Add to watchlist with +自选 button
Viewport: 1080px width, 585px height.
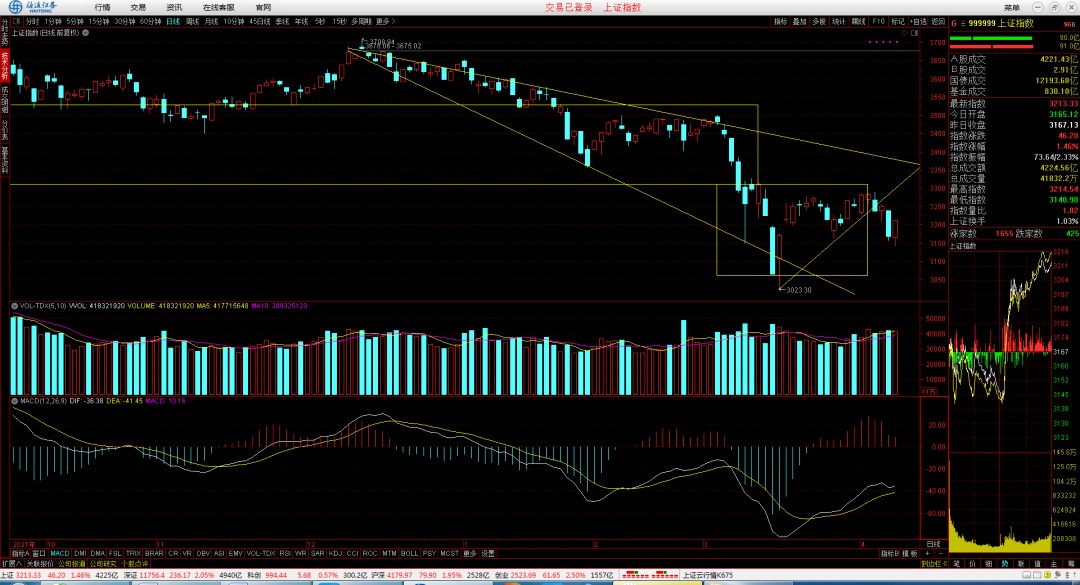pos(918,21)
